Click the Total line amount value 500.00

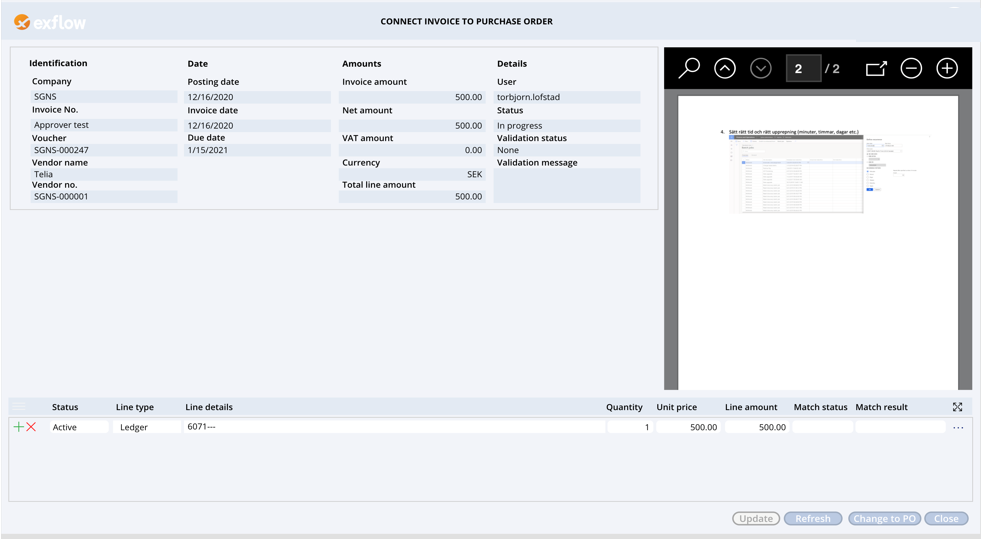click(x=412, y=196)
